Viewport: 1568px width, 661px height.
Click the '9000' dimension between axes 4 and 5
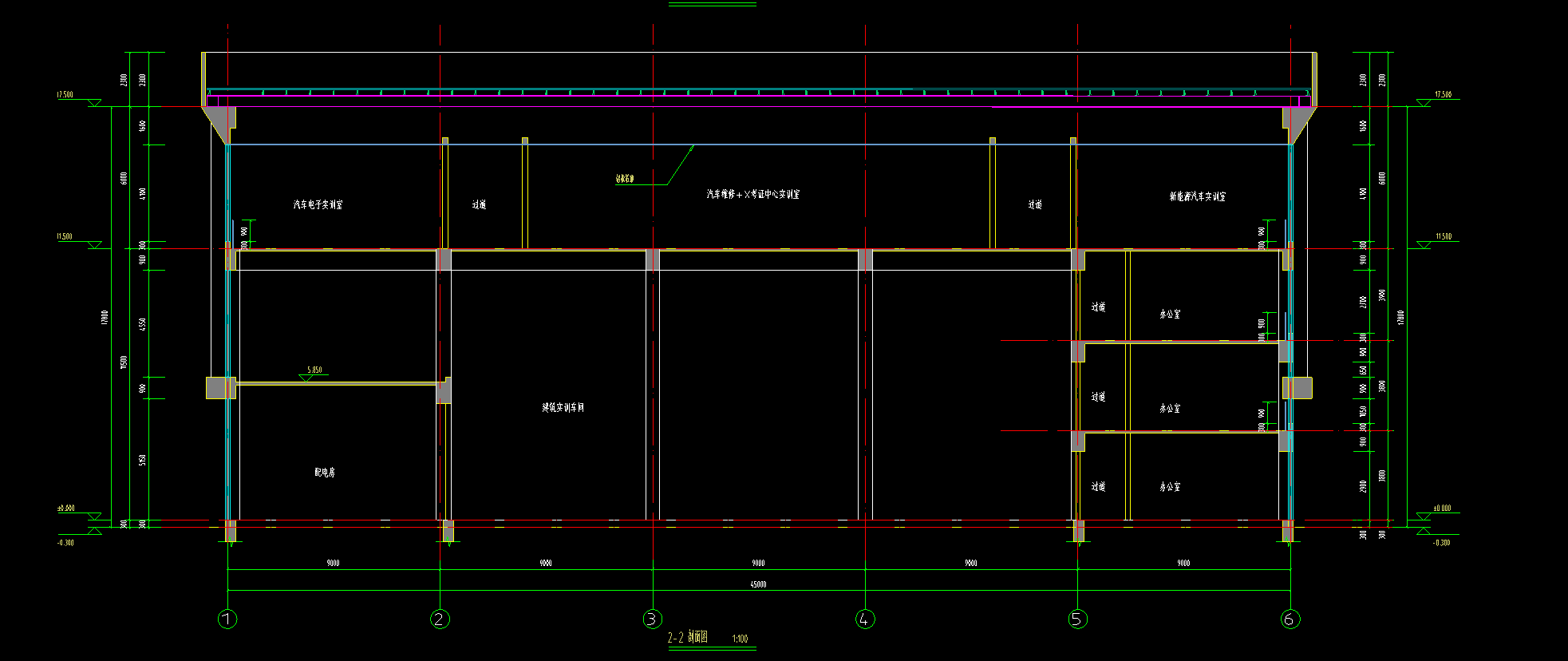(970, 563)
